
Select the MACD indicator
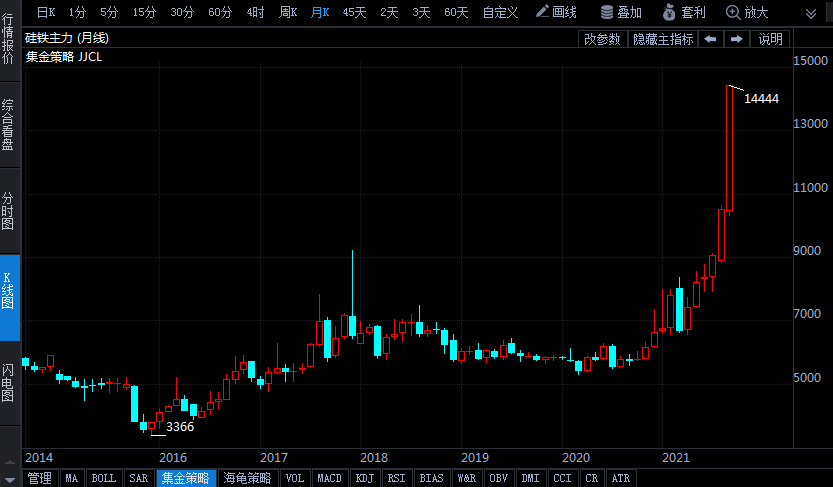329,478
